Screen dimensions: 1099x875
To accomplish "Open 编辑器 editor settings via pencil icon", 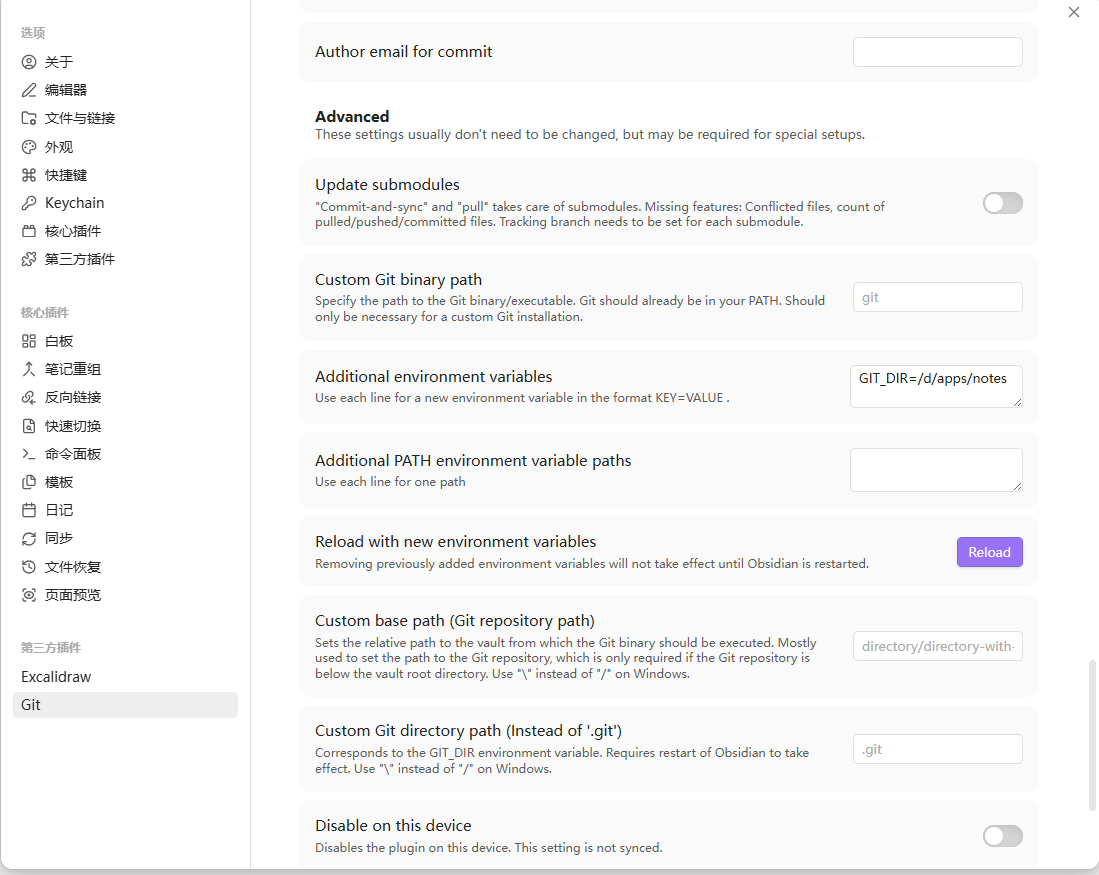I will (x=29, y=90).
